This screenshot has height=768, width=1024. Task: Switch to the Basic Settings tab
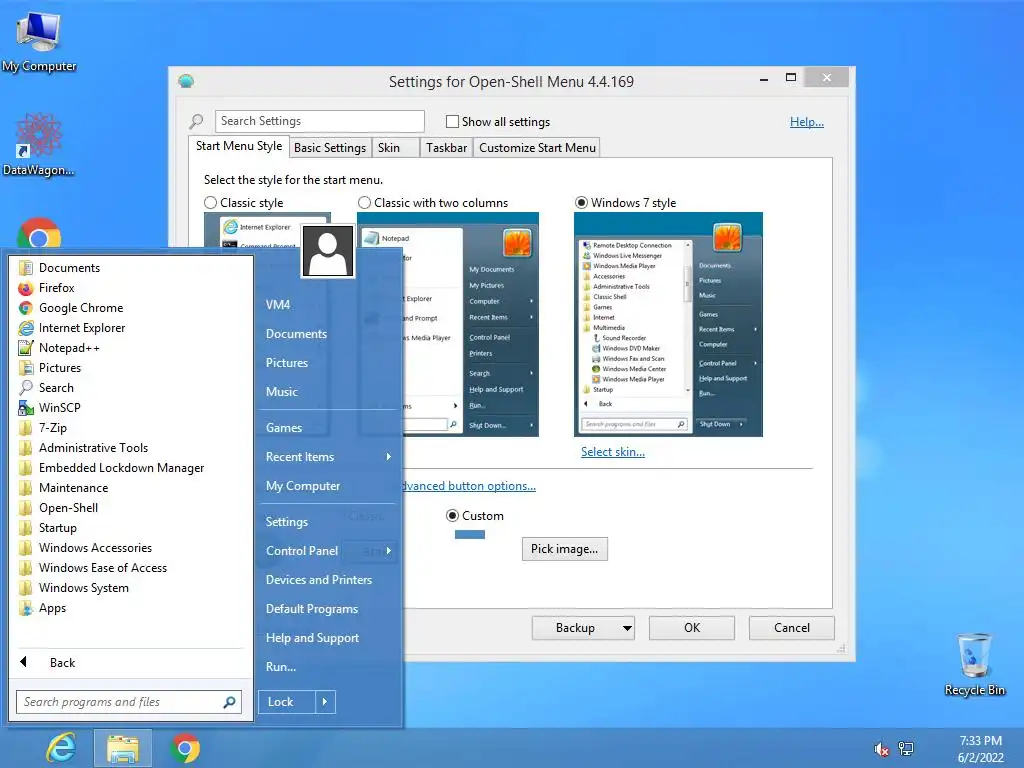click(x=330, y=148)
